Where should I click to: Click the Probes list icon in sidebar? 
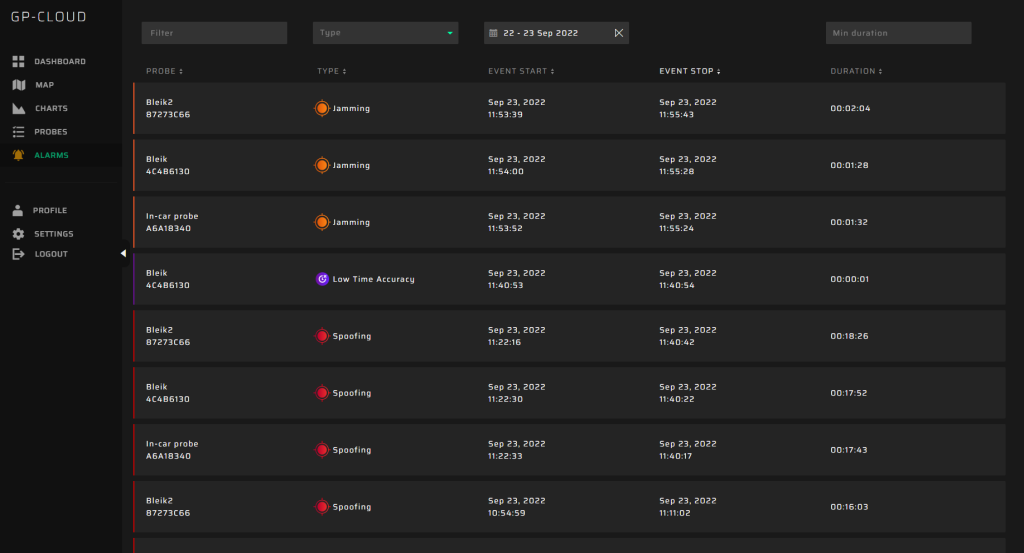pos(18,132)
